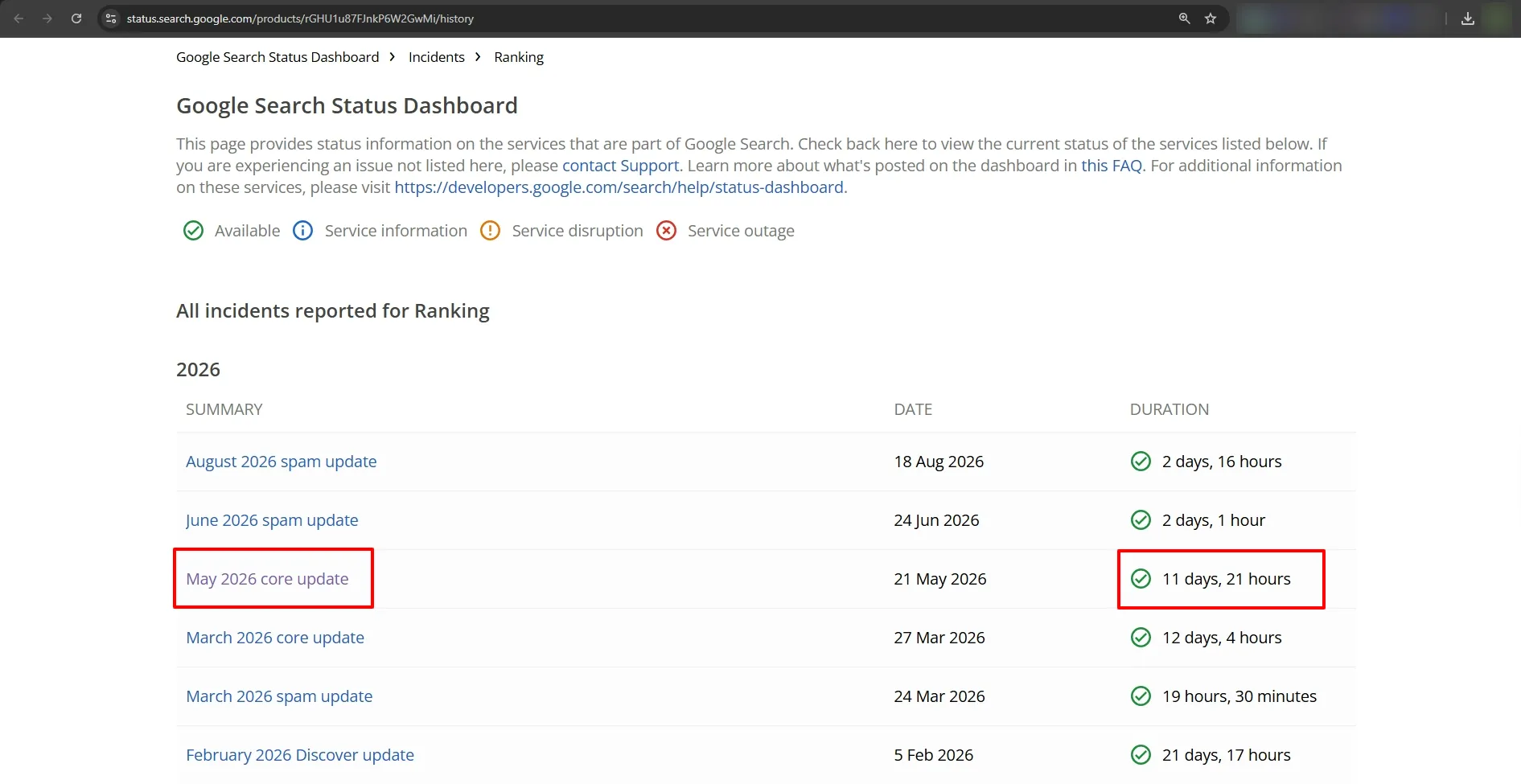This screenshot has height=784, width=1521.
Task: Open the this FAQ link
Action: click(x=1112, y=166)
